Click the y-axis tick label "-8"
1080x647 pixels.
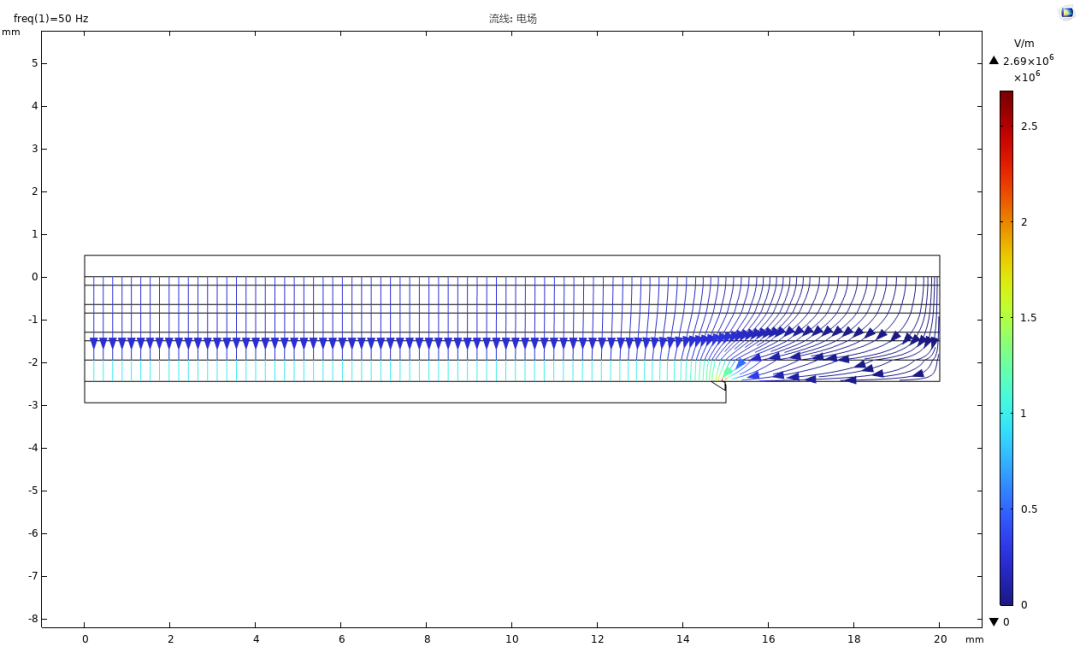(x=32, y=619)
